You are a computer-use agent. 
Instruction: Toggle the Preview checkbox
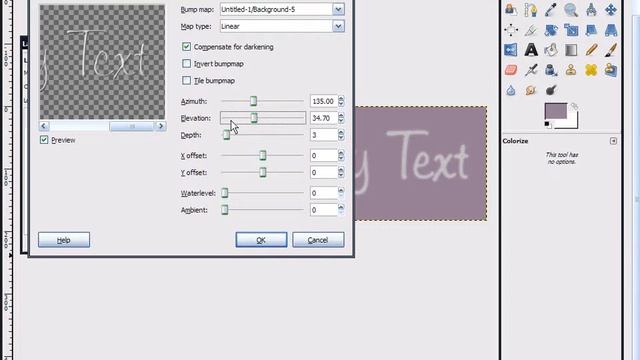tap(44, 140)
